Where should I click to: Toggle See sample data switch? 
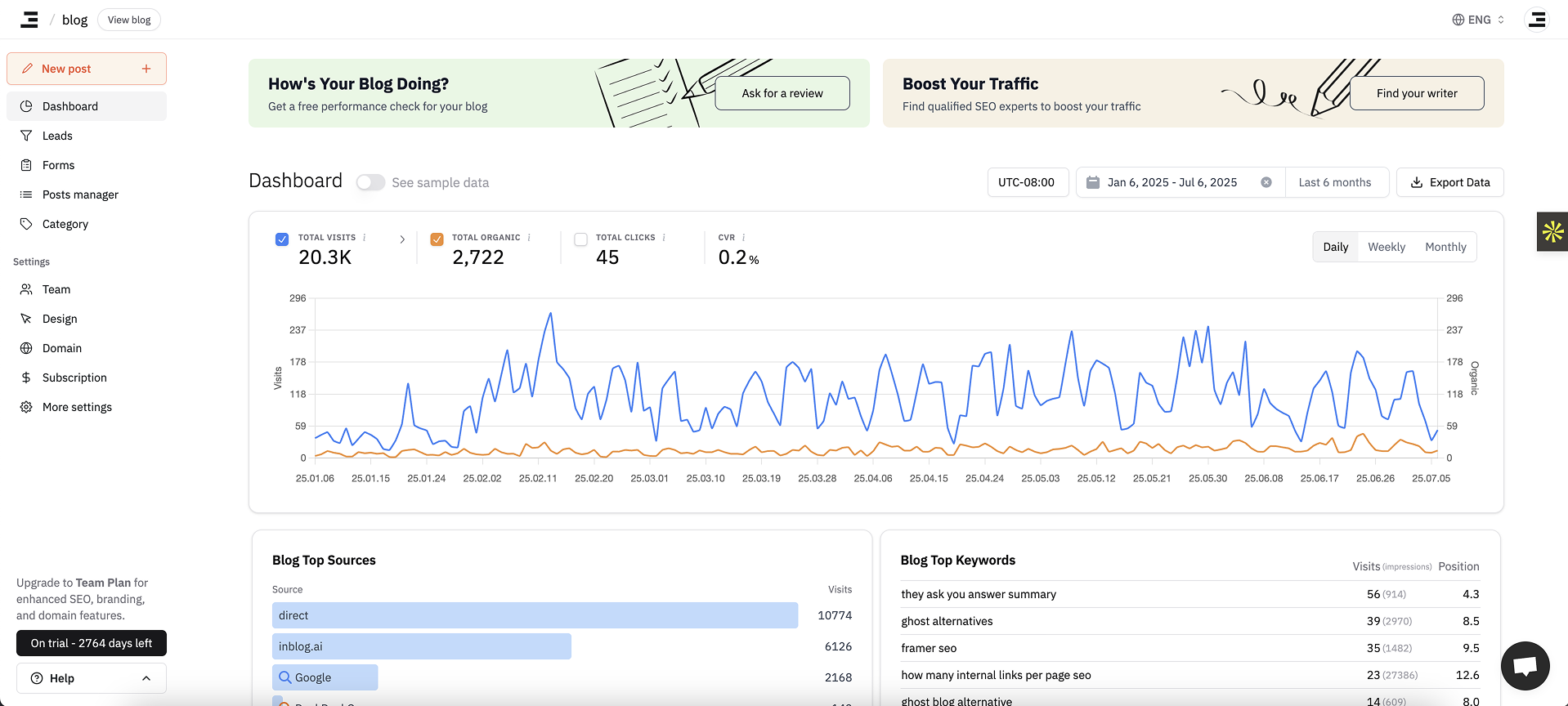point(370,182)
